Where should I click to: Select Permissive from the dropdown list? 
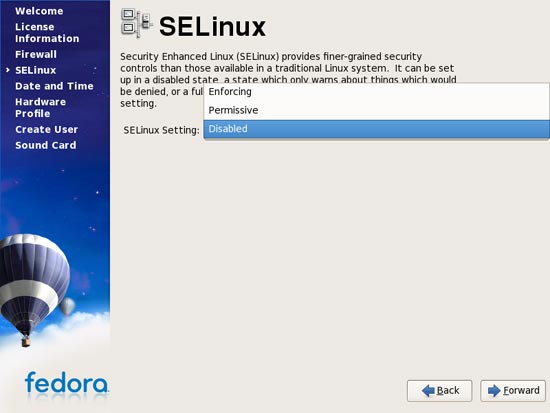(376, 110)
